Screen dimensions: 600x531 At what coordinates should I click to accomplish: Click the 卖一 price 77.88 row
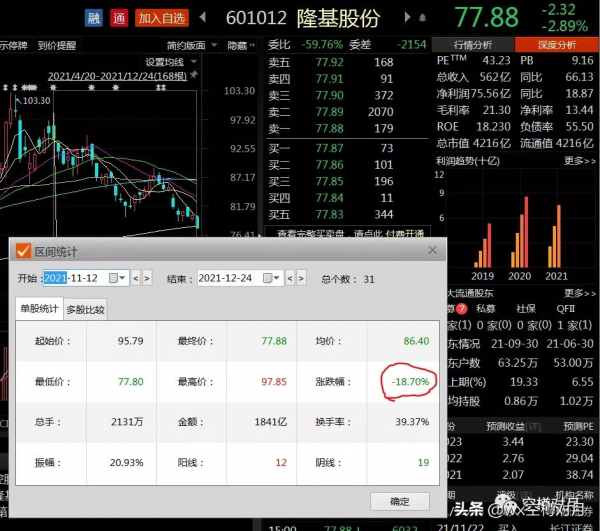point(331,128)
